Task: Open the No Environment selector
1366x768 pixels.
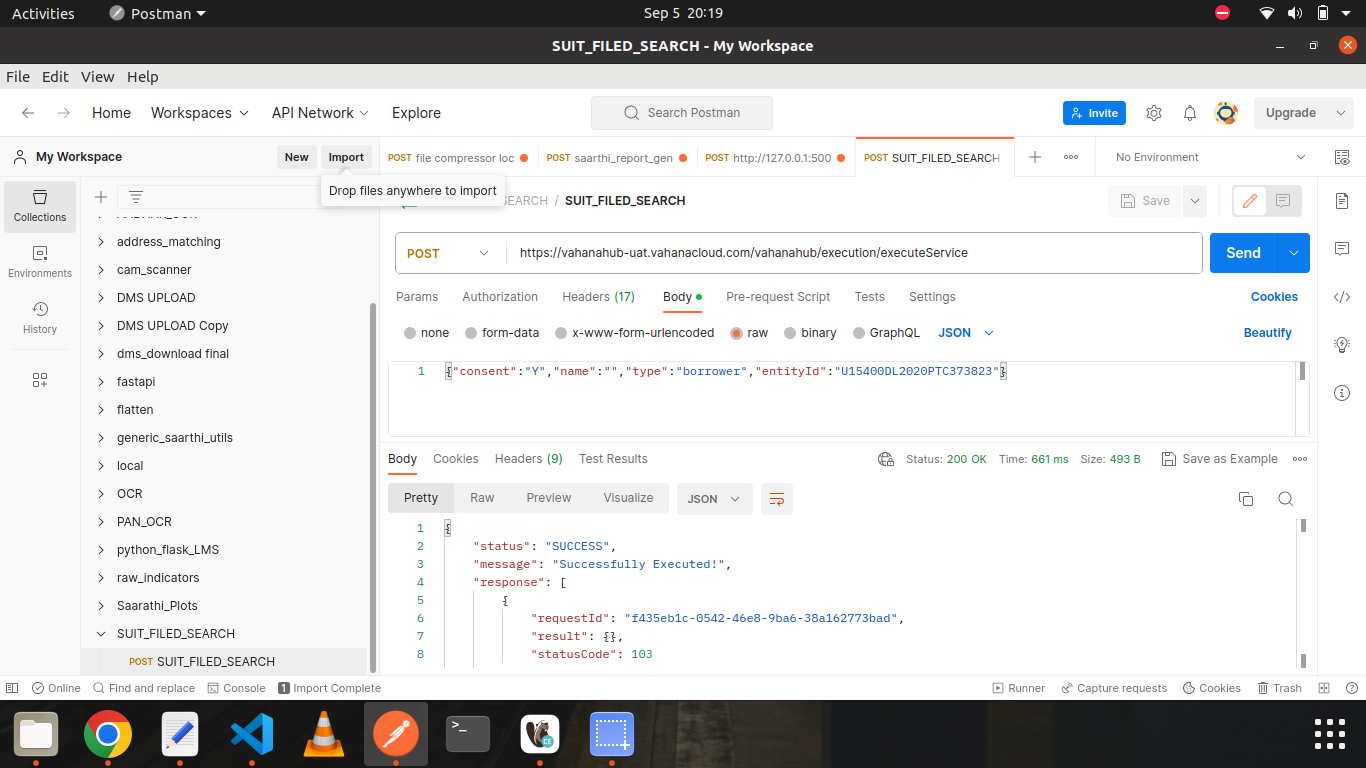Action: coord(1211,157)
